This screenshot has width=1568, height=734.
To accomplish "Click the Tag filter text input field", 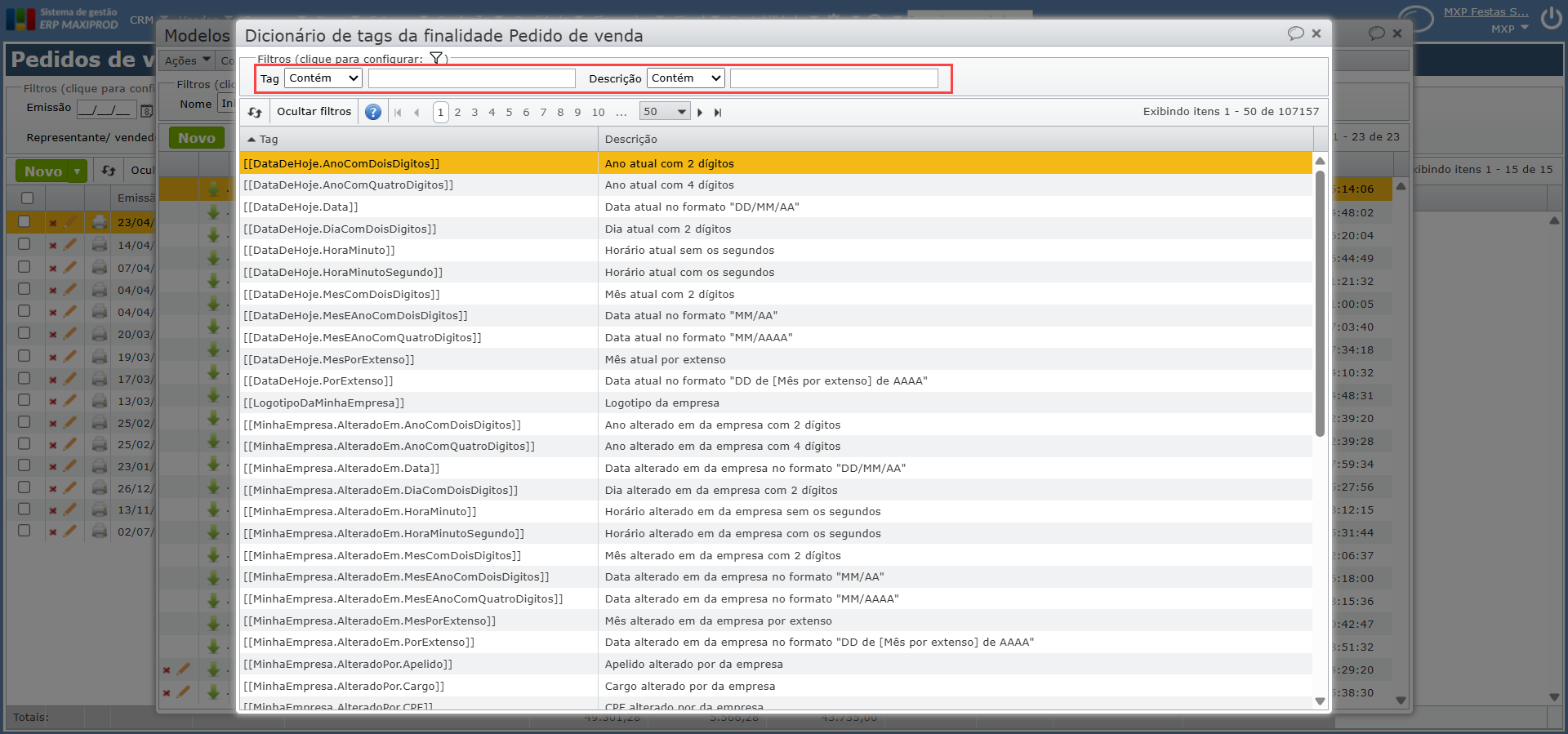I will pyautogui.click(x=471, y=78).
